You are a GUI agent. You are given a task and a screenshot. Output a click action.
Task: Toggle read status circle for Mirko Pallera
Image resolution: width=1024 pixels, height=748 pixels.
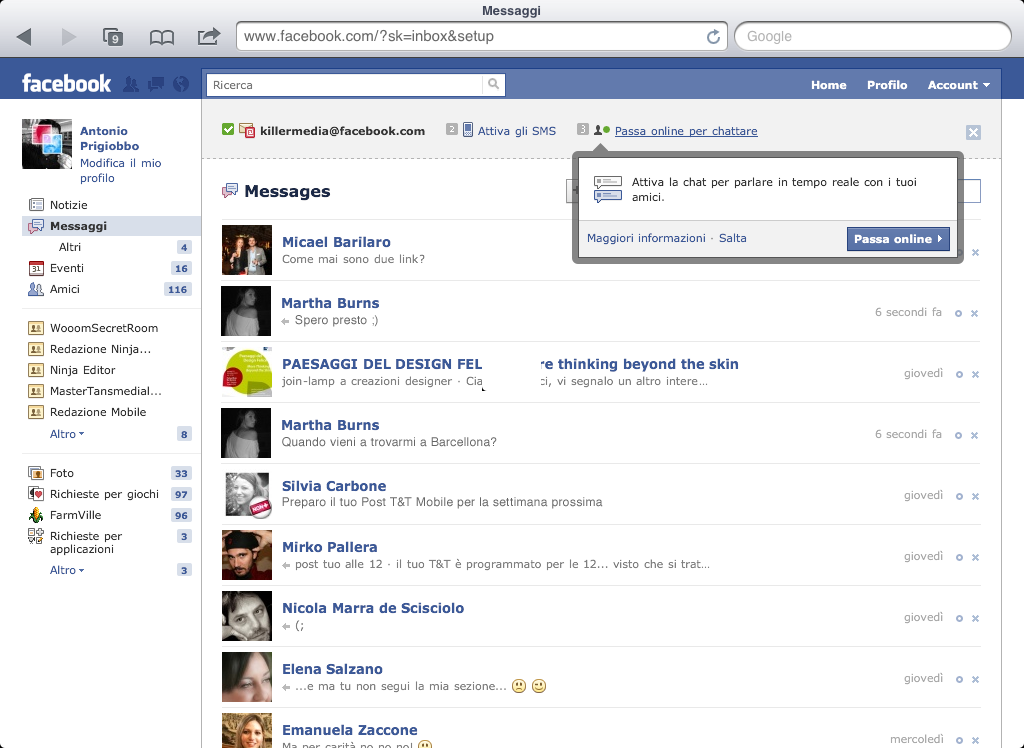[x=958, y=557]
